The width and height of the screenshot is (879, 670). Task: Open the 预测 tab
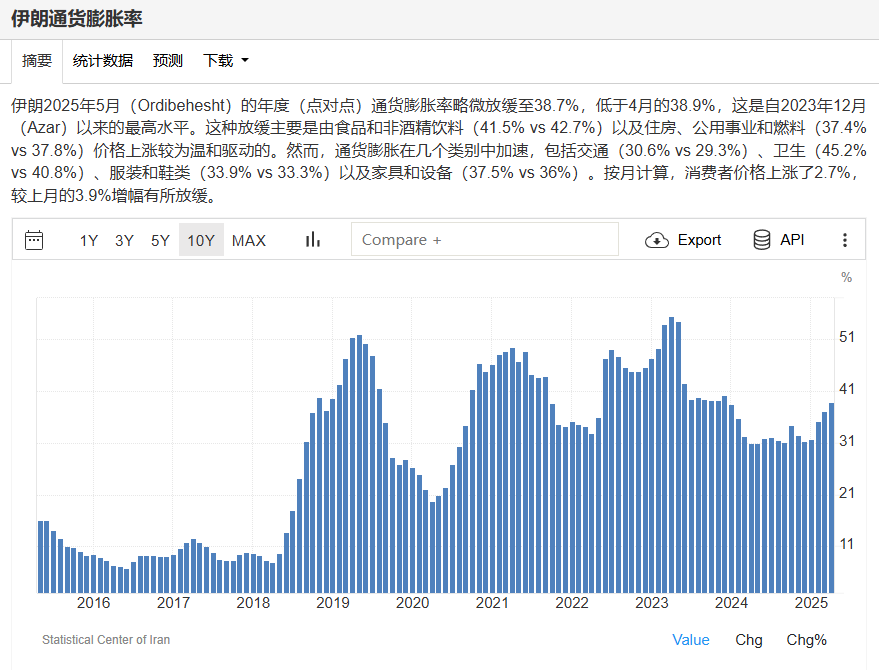(168, 61)
